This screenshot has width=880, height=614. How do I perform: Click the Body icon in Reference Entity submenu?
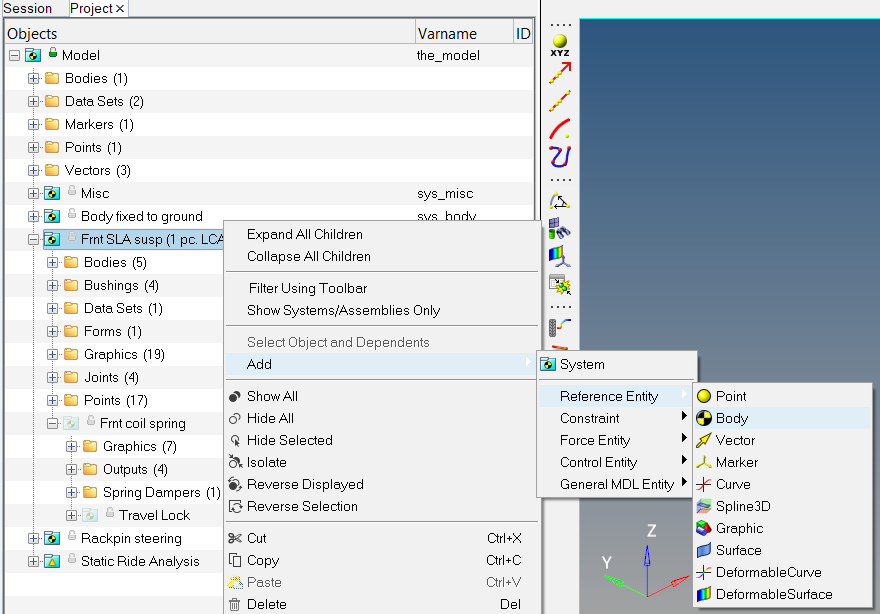pyautogui.click(x=704, y=418)
